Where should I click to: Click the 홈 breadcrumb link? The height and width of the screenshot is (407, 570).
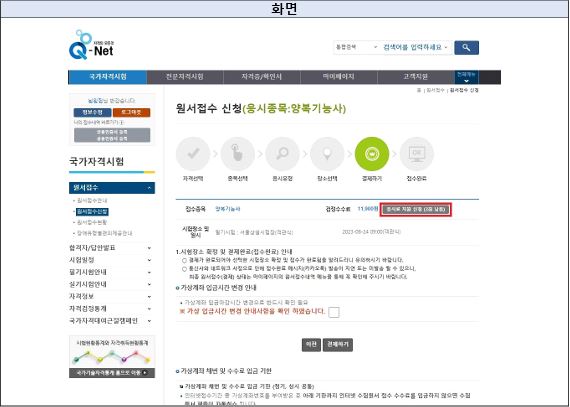419,90
